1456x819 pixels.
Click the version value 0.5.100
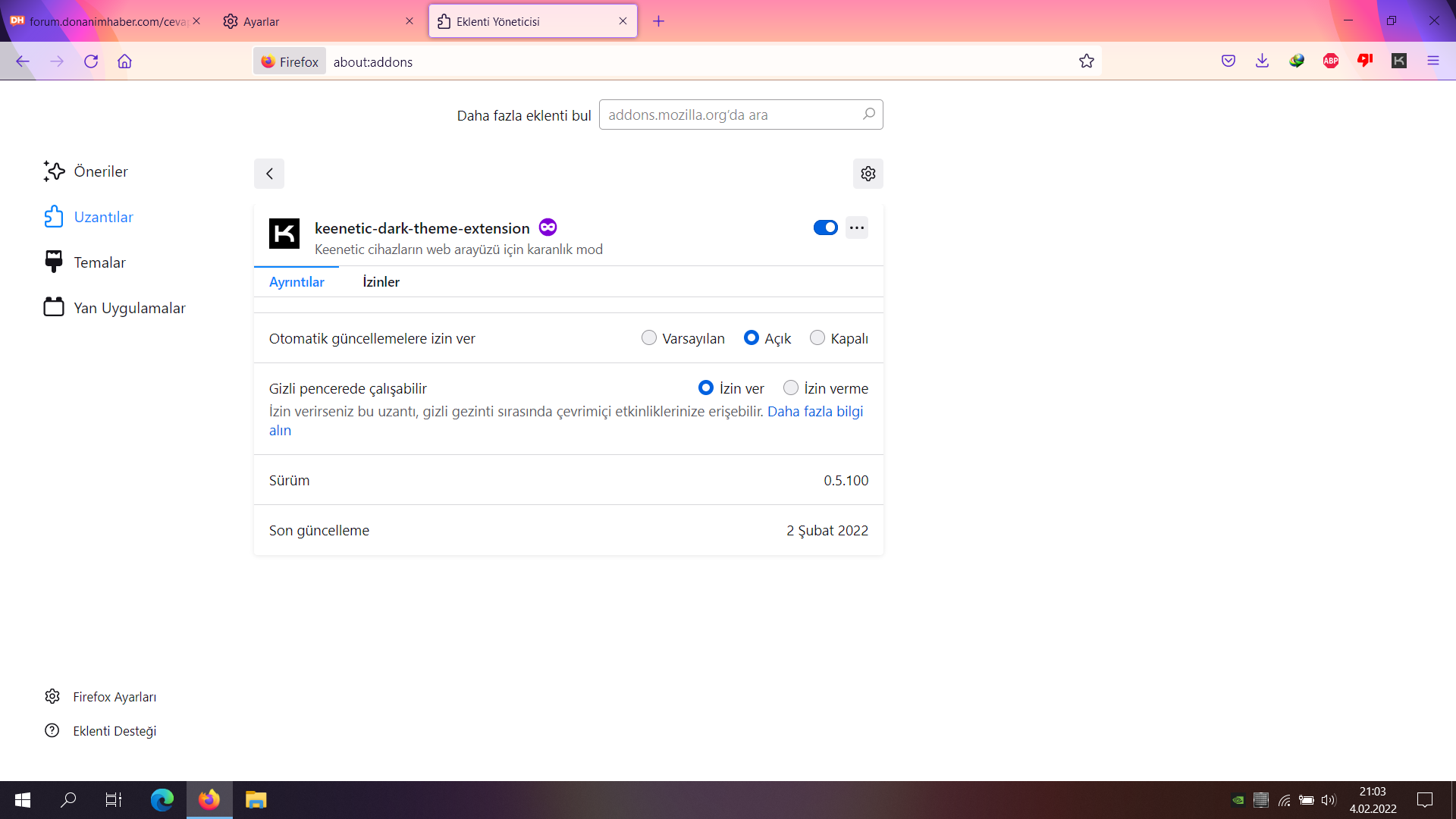click(x=846, y=480)
